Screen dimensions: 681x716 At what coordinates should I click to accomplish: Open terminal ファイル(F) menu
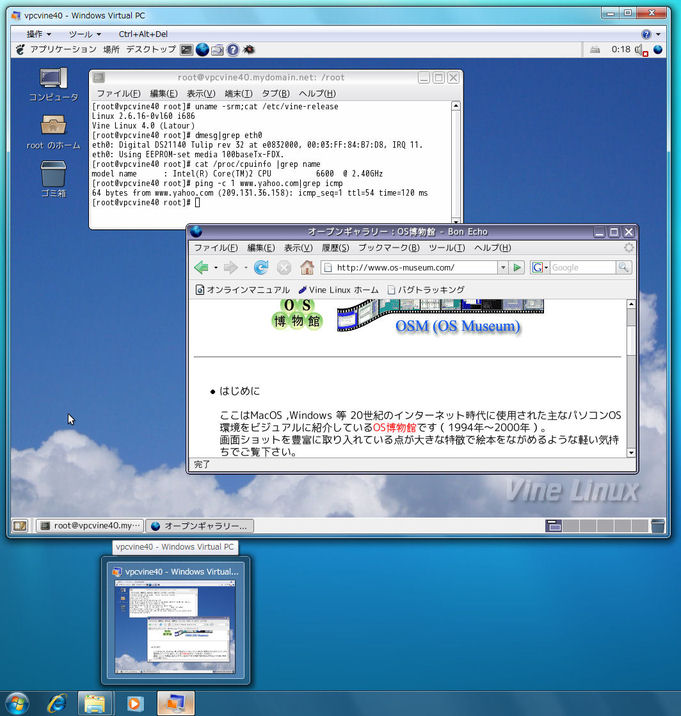click(x=118, y=94)
